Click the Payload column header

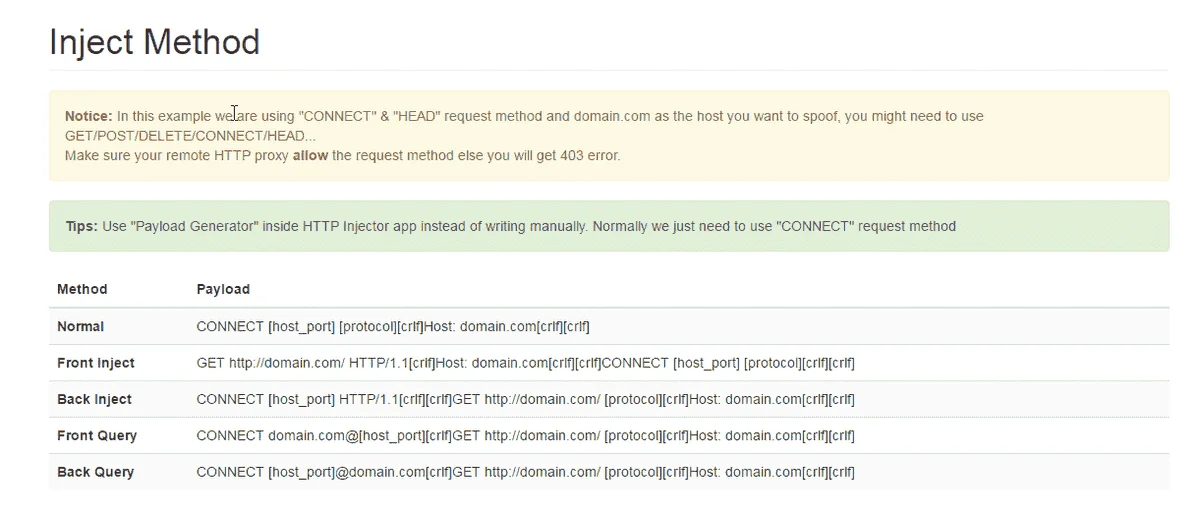pyautogui.click(x=223, y=289)
